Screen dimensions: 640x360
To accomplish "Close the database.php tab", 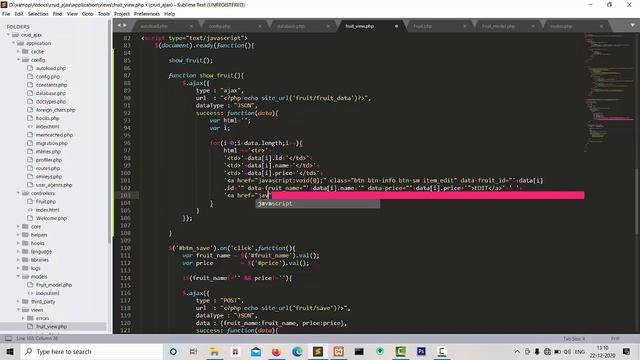I will (x=328, y=26).
